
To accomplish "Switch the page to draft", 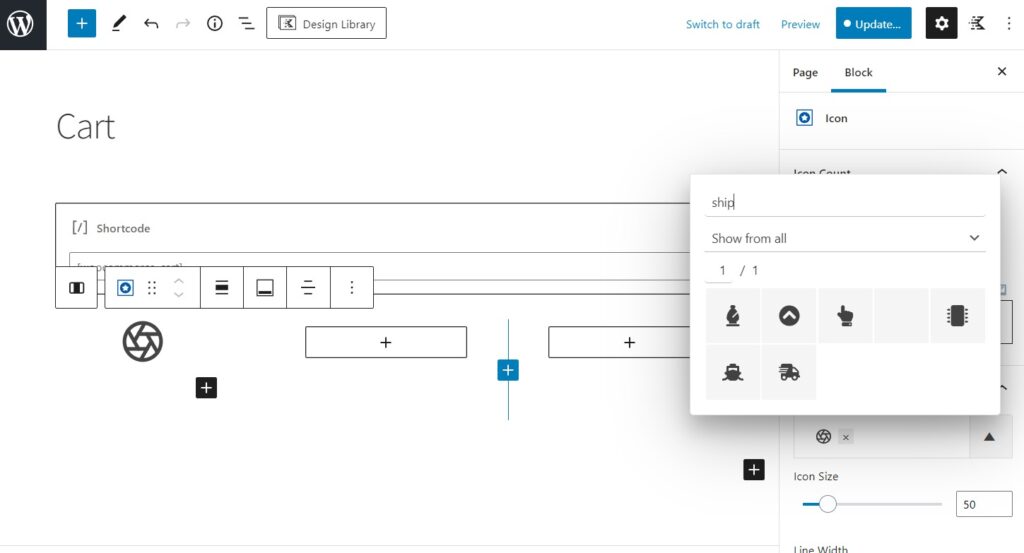I will (x=722, y=24).
